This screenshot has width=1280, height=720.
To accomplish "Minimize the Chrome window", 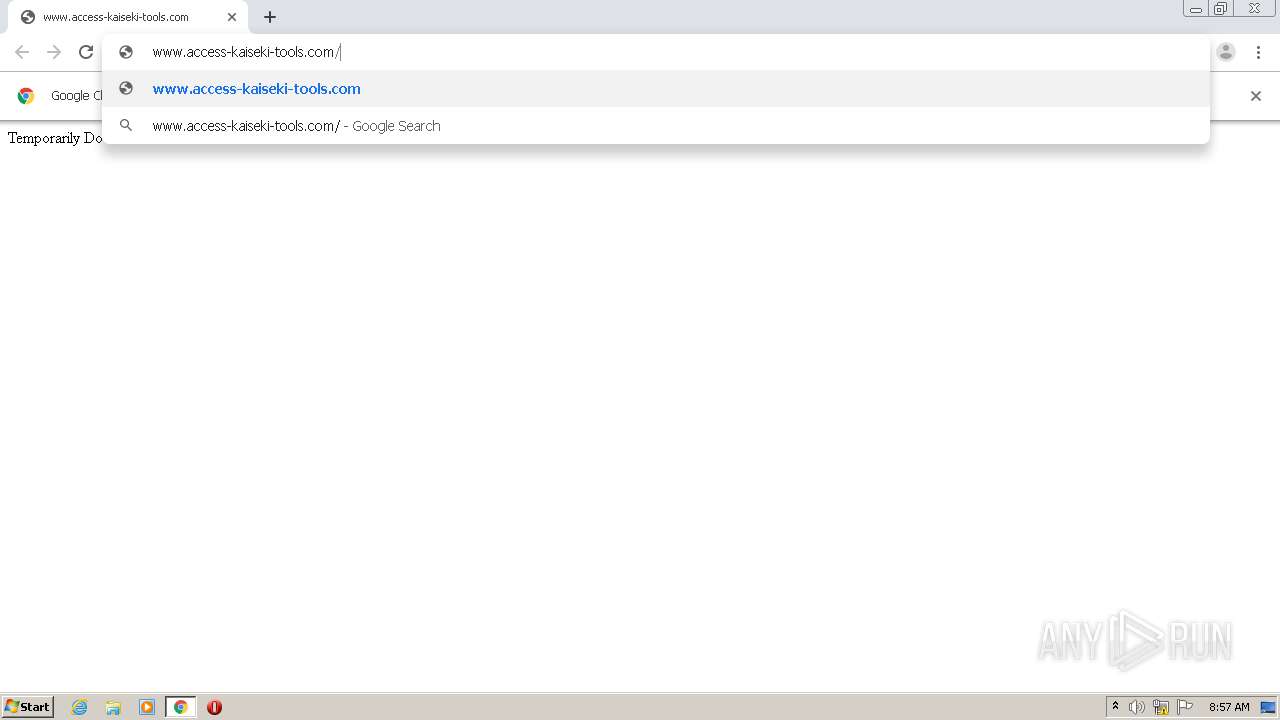I will point(1196,9).
